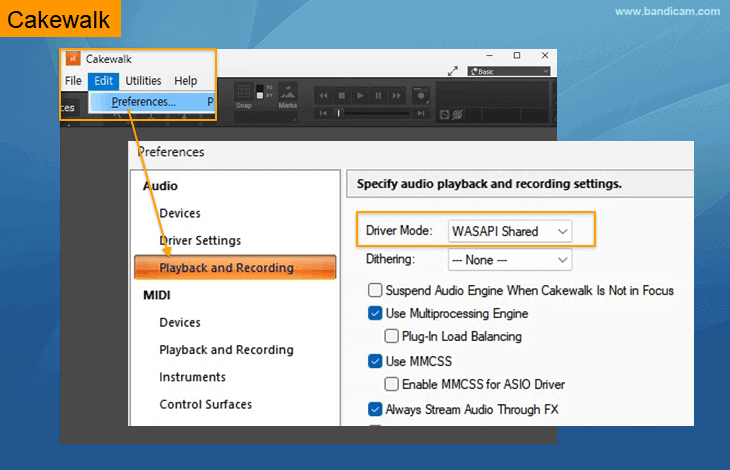Open the Dithering None dropdown
This screenshot has width=730, height=470.
[510, 260]
